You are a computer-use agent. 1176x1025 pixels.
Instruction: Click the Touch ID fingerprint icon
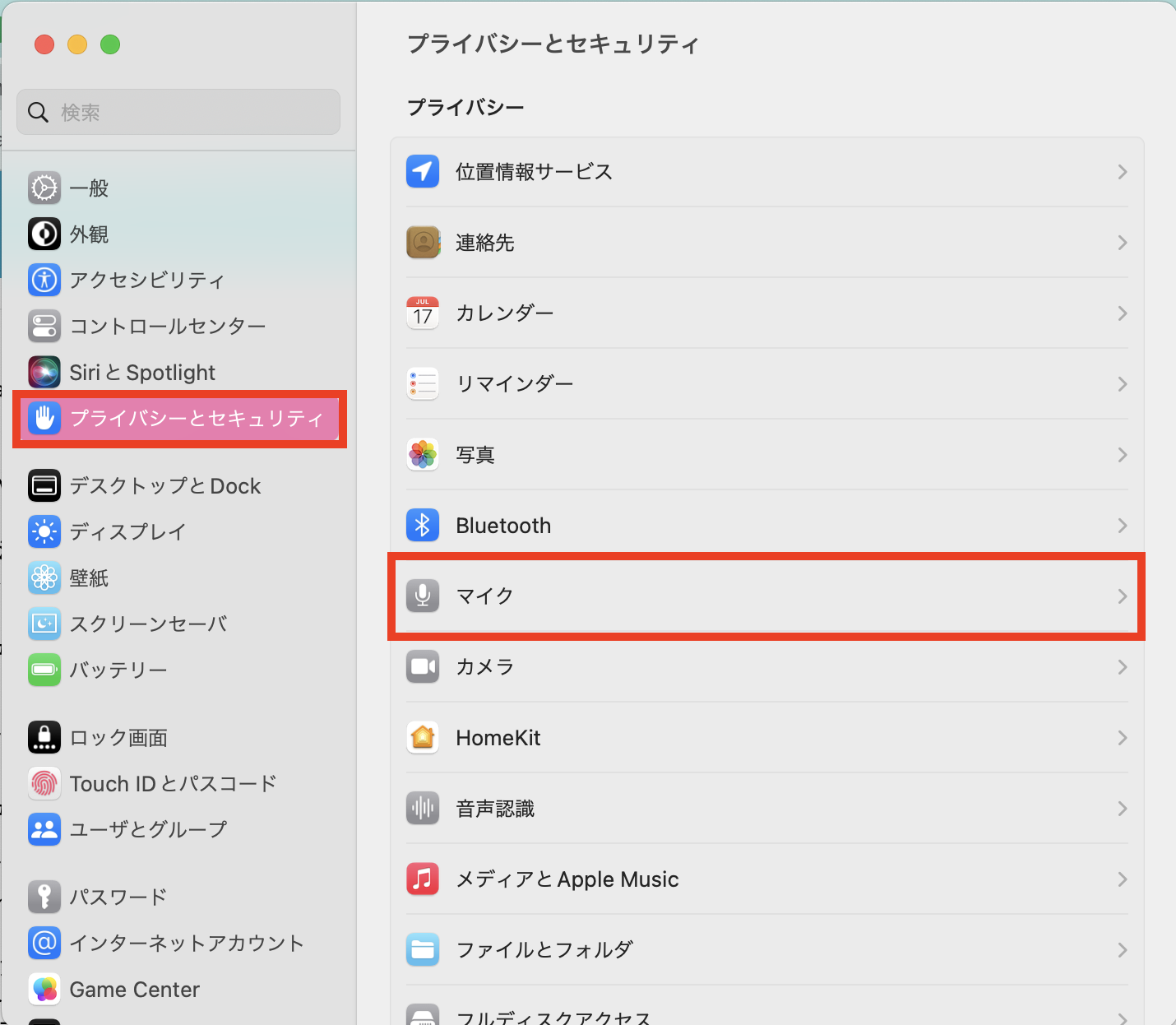coord(44,783)
